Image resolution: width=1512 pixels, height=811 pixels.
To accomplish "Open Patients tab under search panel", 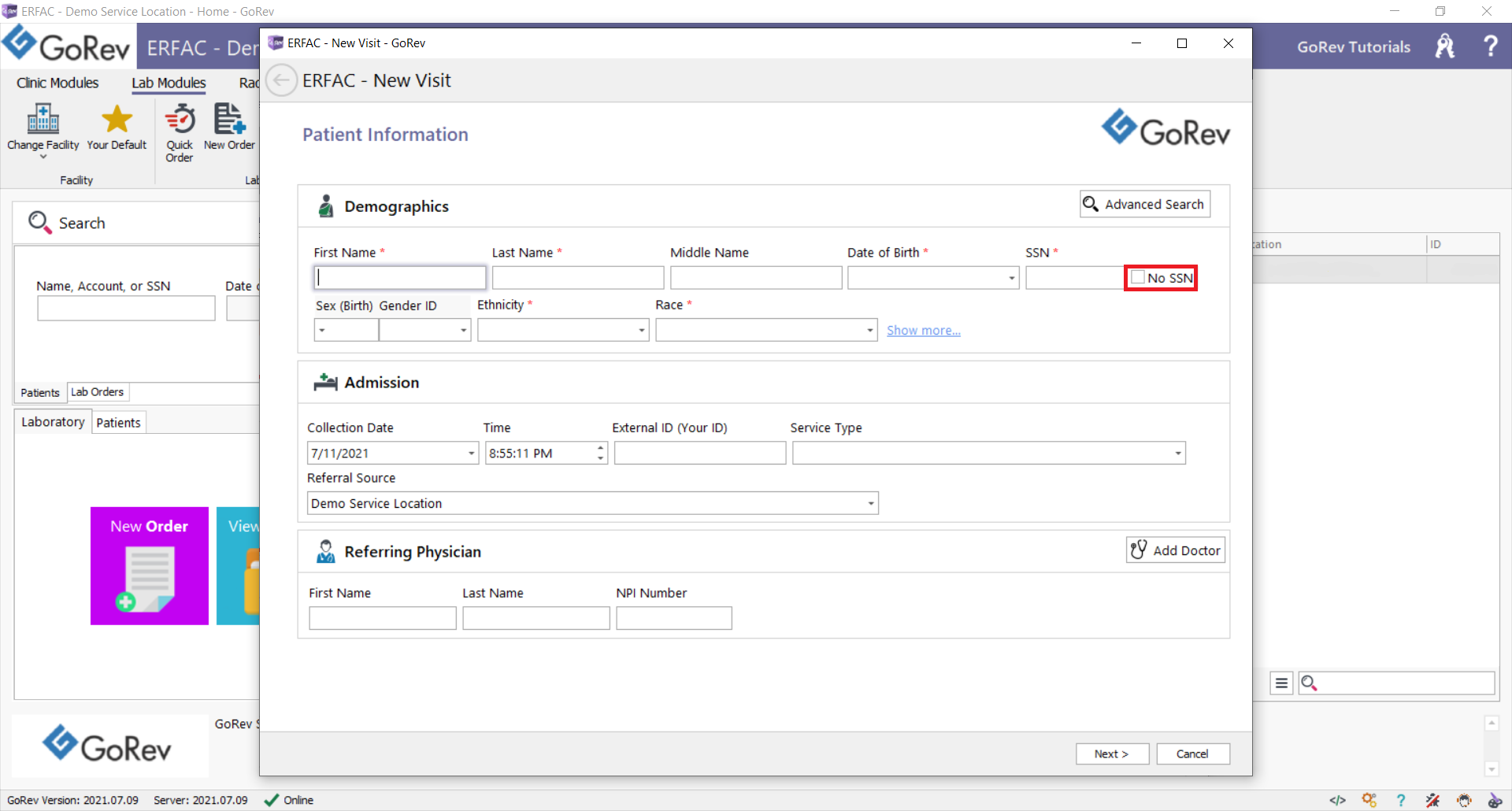I will tap(40, 392).
